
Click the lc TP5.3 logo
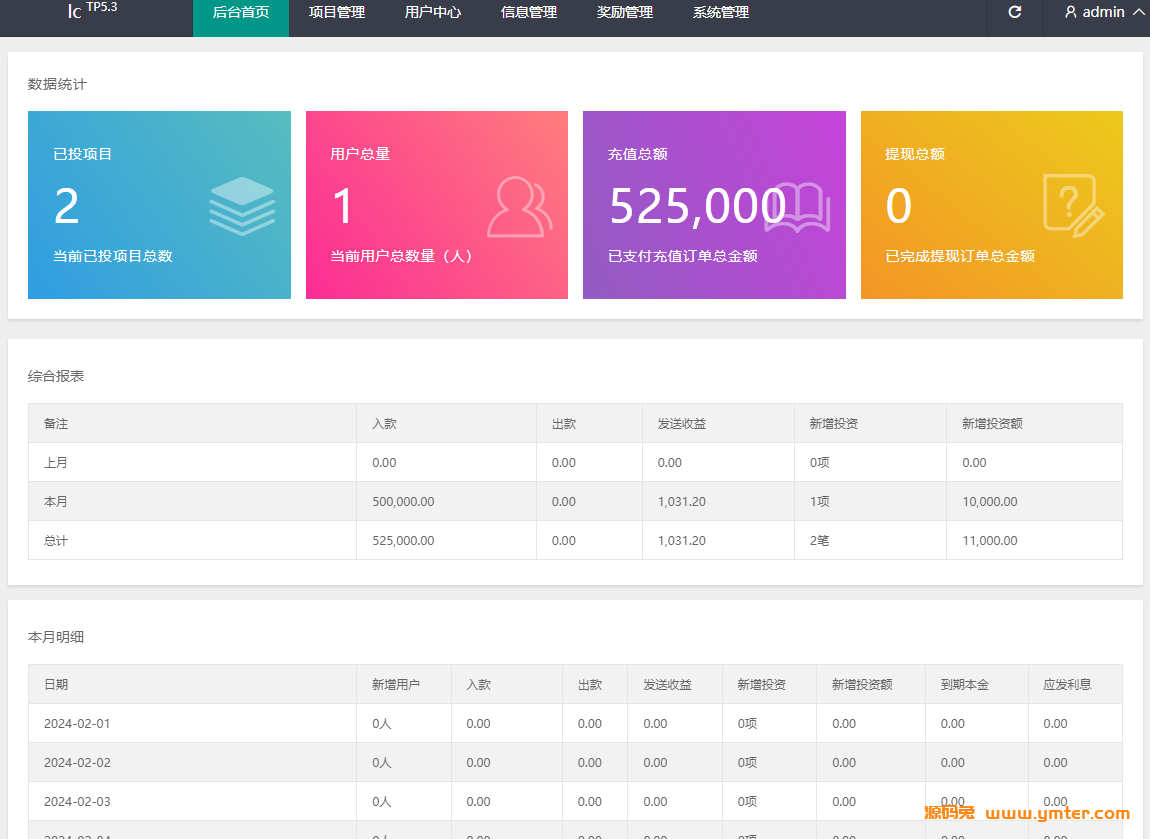(x=92, y=10)
